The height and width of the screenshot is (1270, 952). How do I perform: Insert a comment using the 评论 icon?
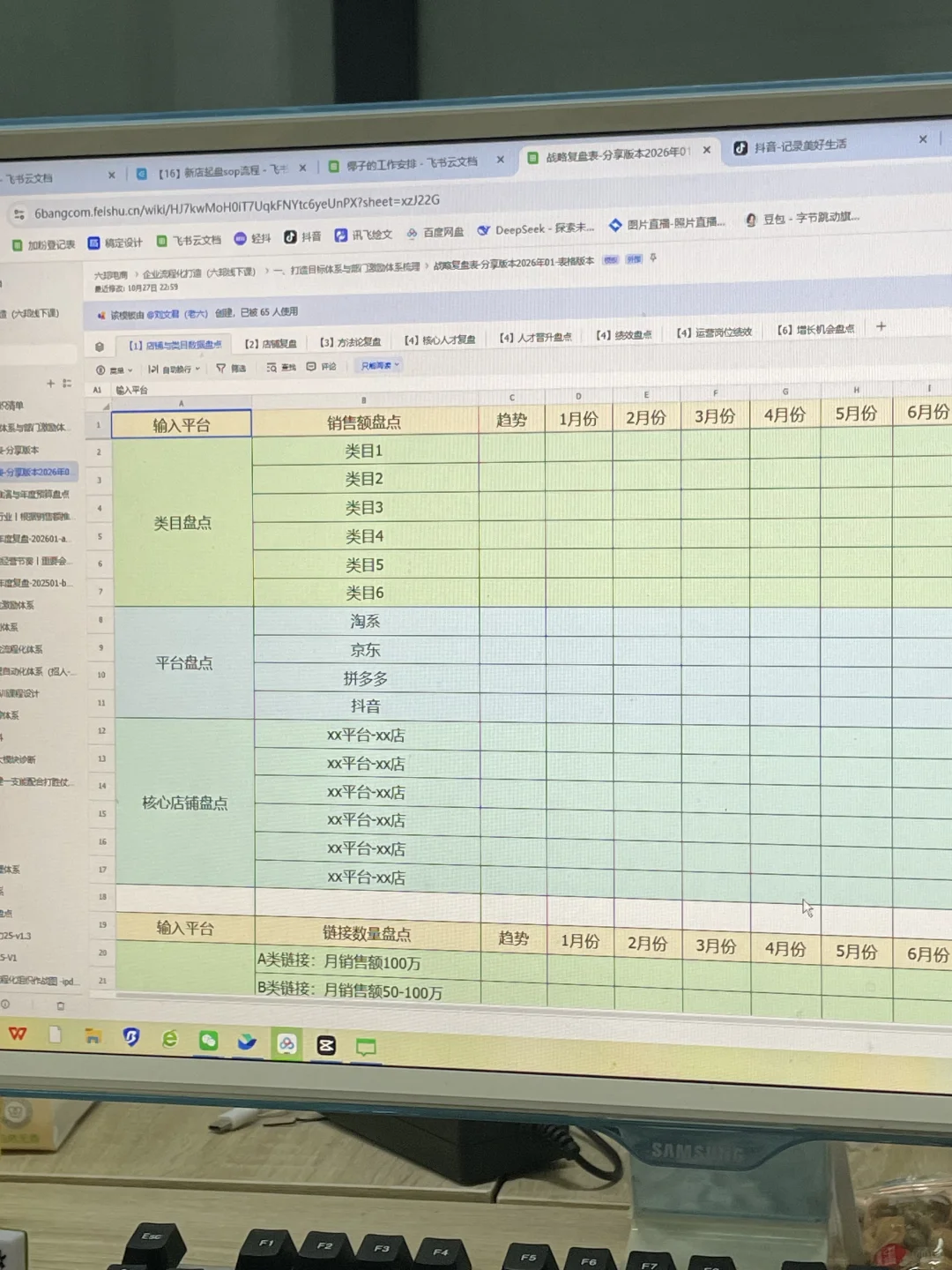[x=322, y=367]
